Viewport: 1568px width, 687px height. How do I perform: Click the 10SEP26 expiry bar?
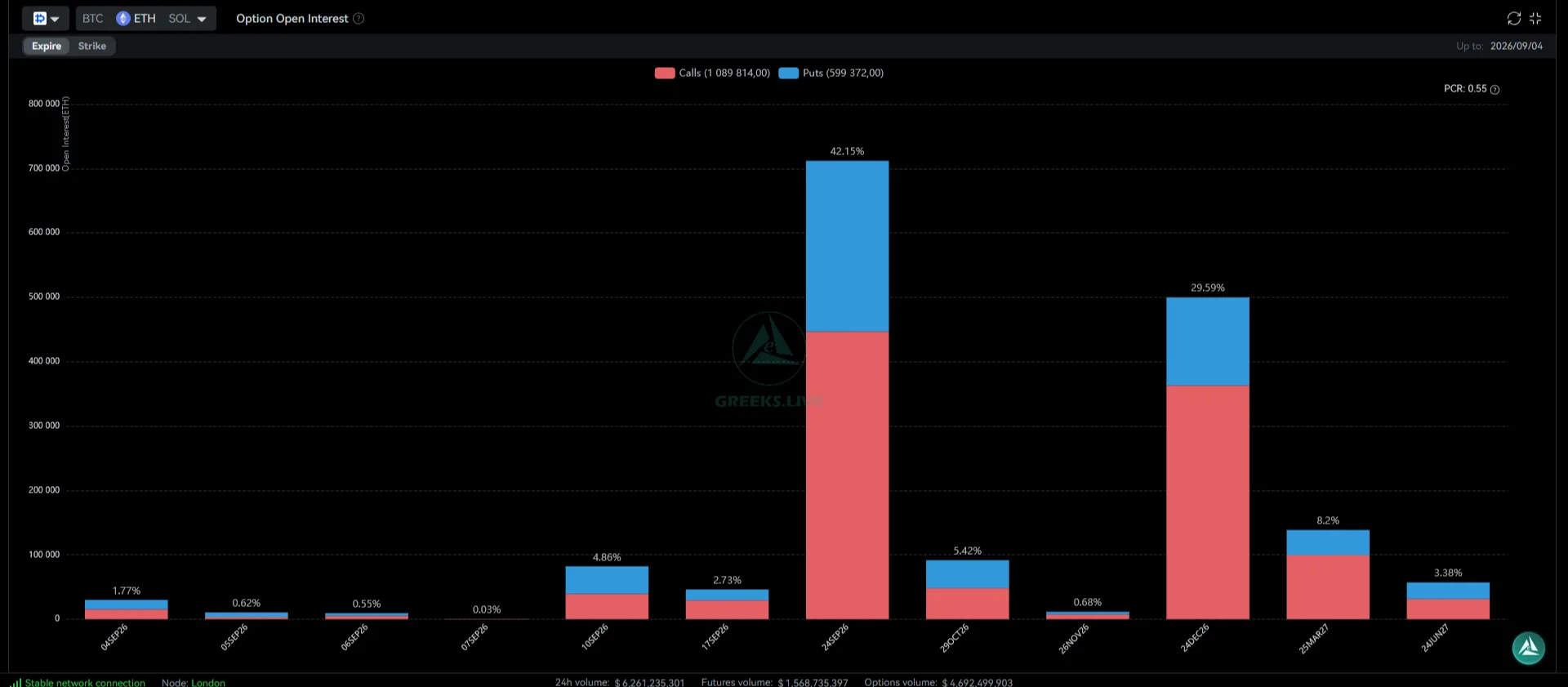pyautogui.click(x=607, y=592)
